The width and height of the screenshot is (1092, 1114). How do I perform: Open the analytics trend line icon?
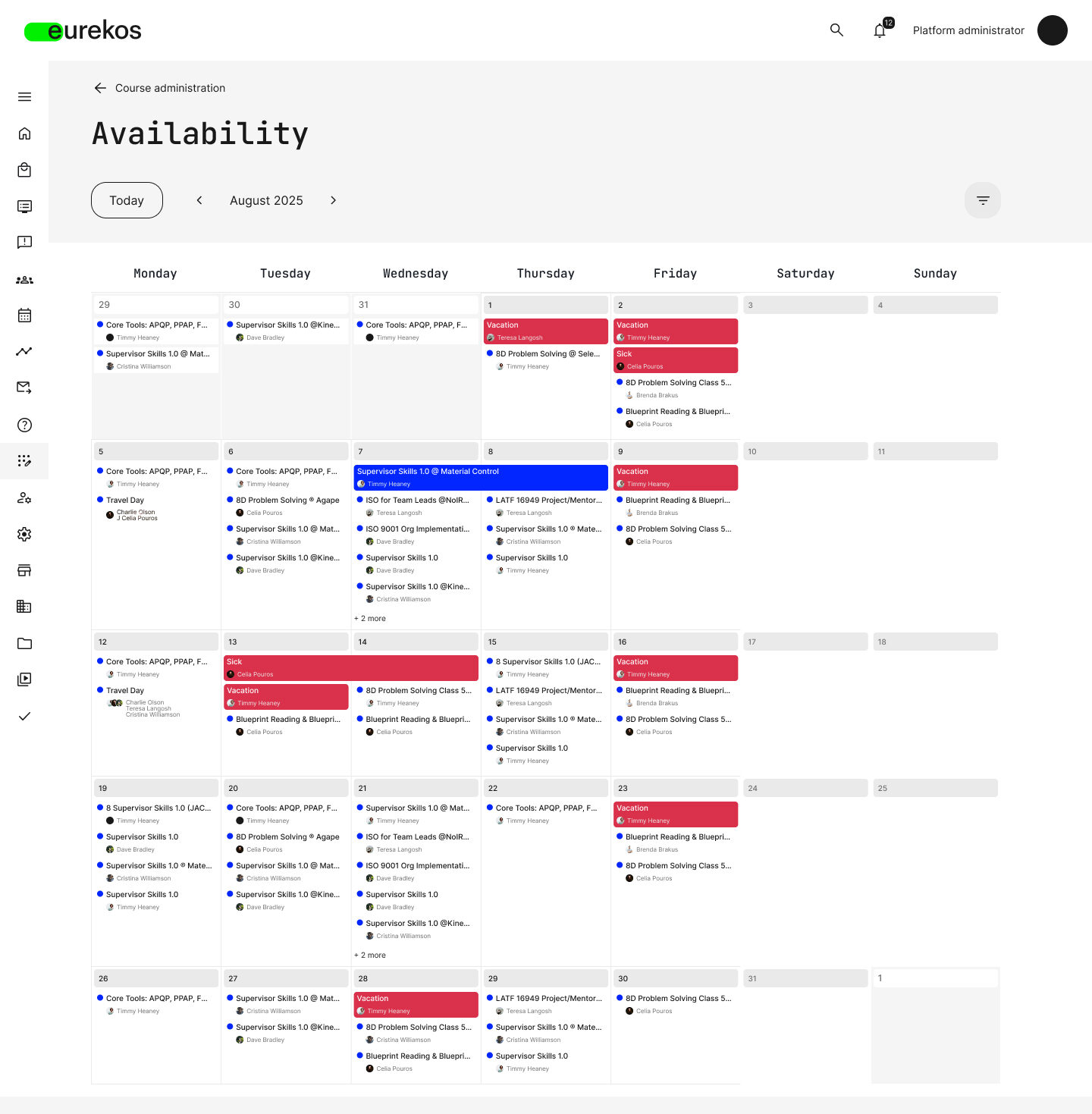point(24,351)
